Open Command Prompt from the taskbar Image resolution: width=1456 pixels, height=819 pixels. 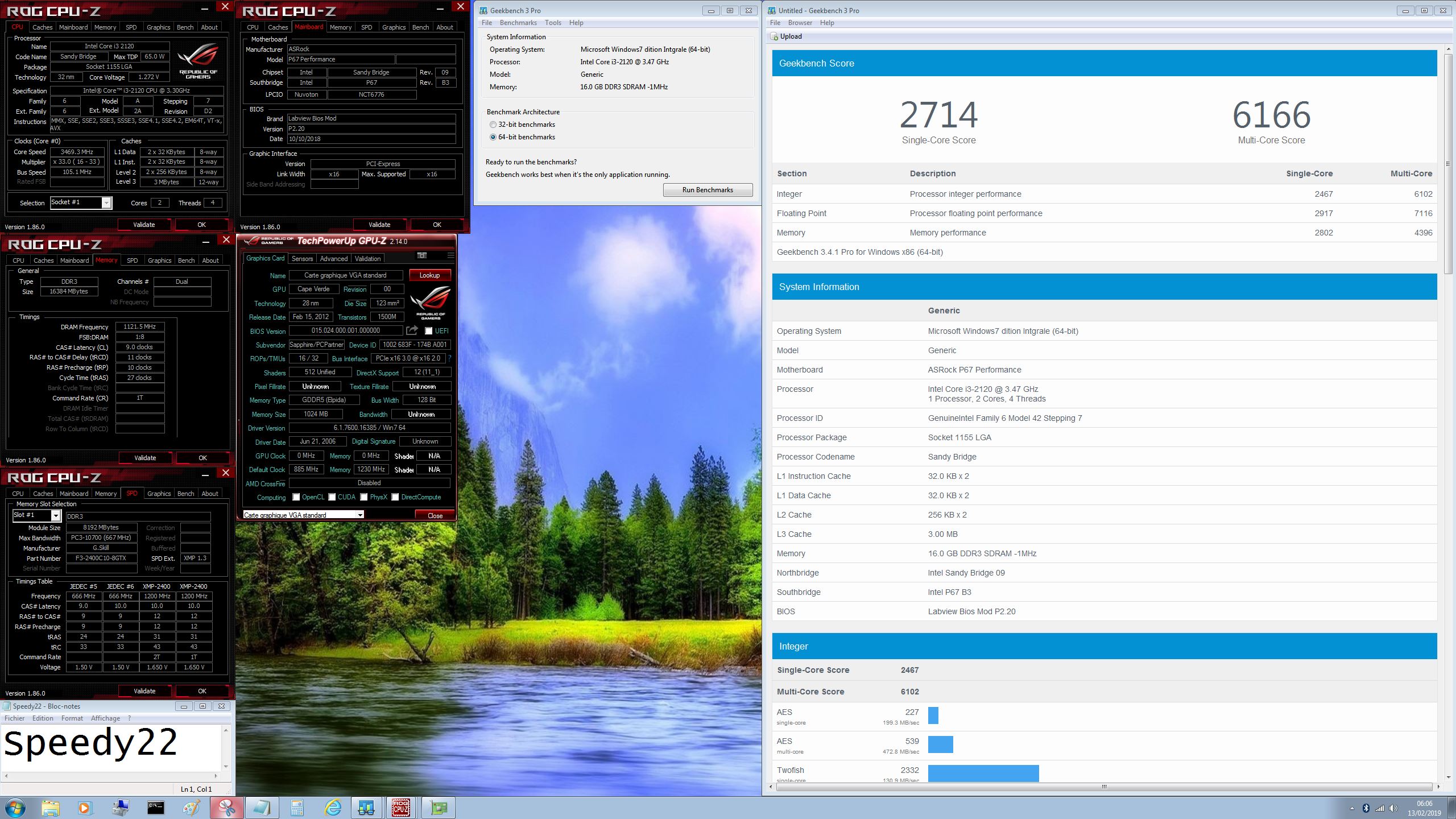pos(156,808)
